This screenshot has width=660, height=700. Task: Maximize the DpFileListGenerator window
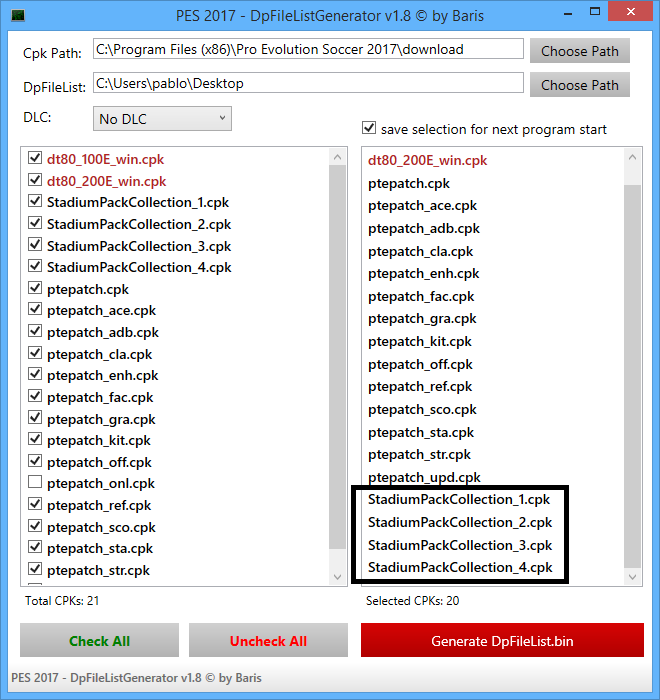pyautogui.click(x=595, y=12)
